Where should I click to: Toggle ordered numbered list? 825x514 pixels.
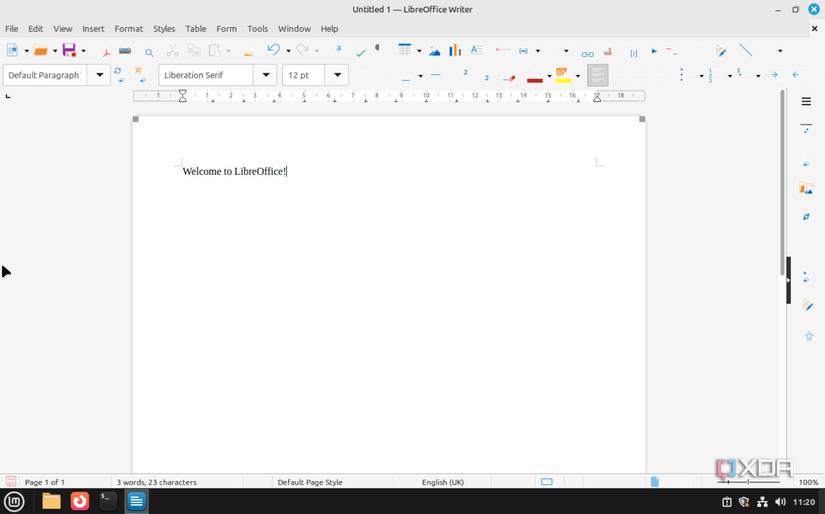tap(710, 75)
